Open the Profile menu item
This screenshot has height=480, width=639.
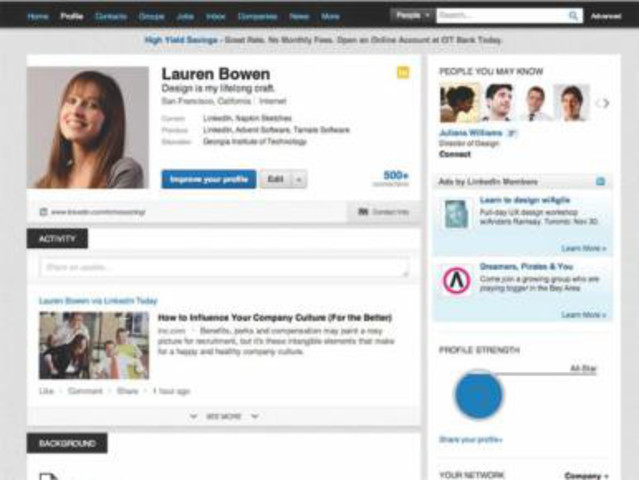[x=72, y=17]
